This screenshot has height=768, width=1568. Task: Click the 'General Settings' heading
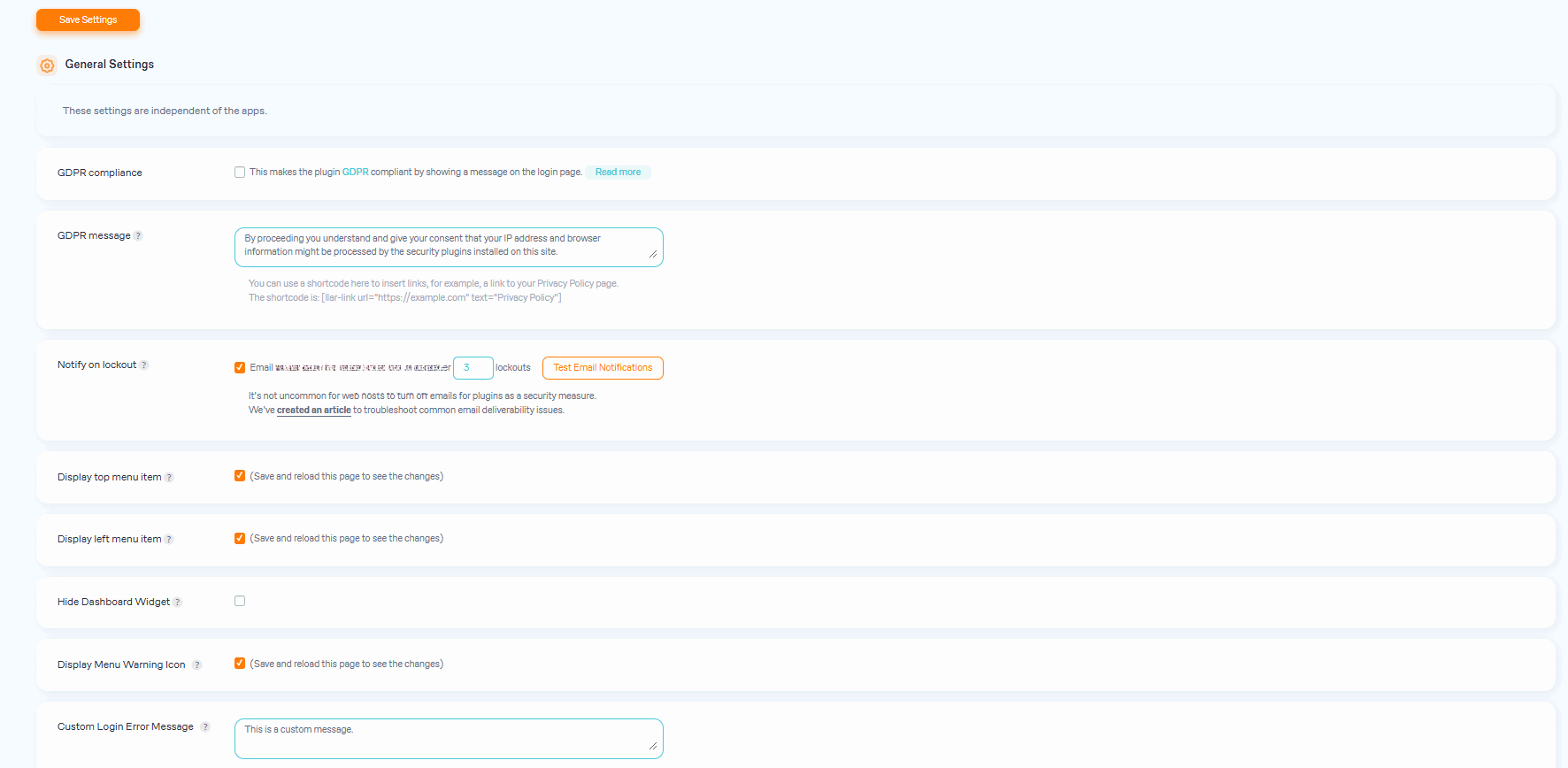click(110, 65)
